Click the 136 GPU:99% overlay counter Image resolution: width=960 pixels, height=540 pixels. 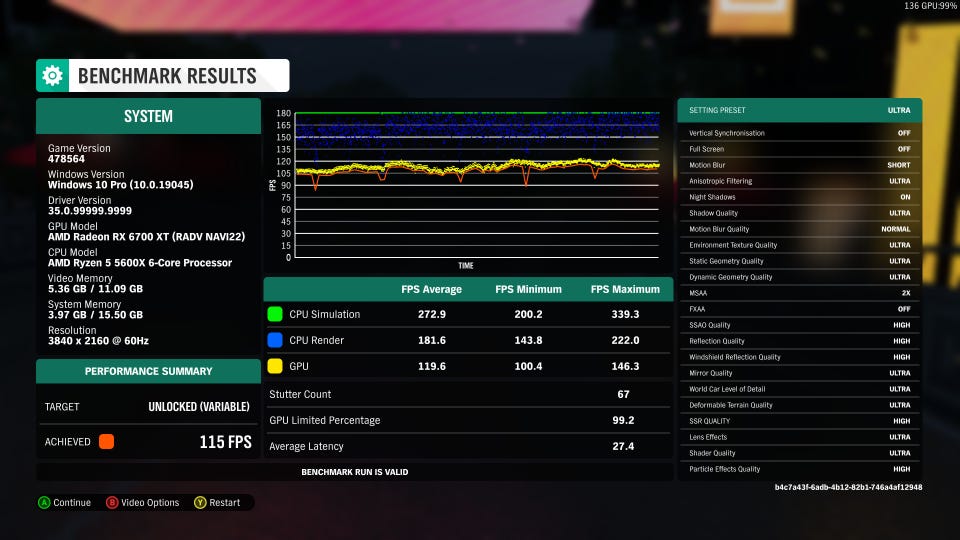point(931,6)
